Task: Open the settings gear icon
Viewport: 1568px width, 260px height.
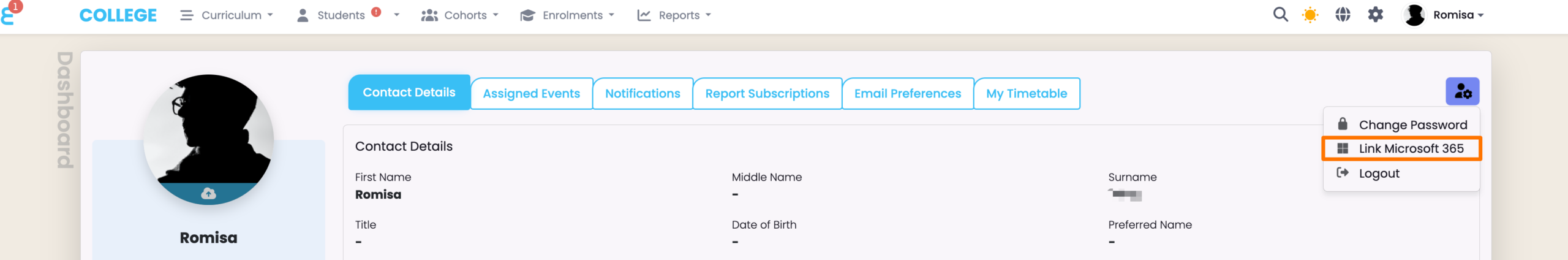Action: pos(1376,15)
